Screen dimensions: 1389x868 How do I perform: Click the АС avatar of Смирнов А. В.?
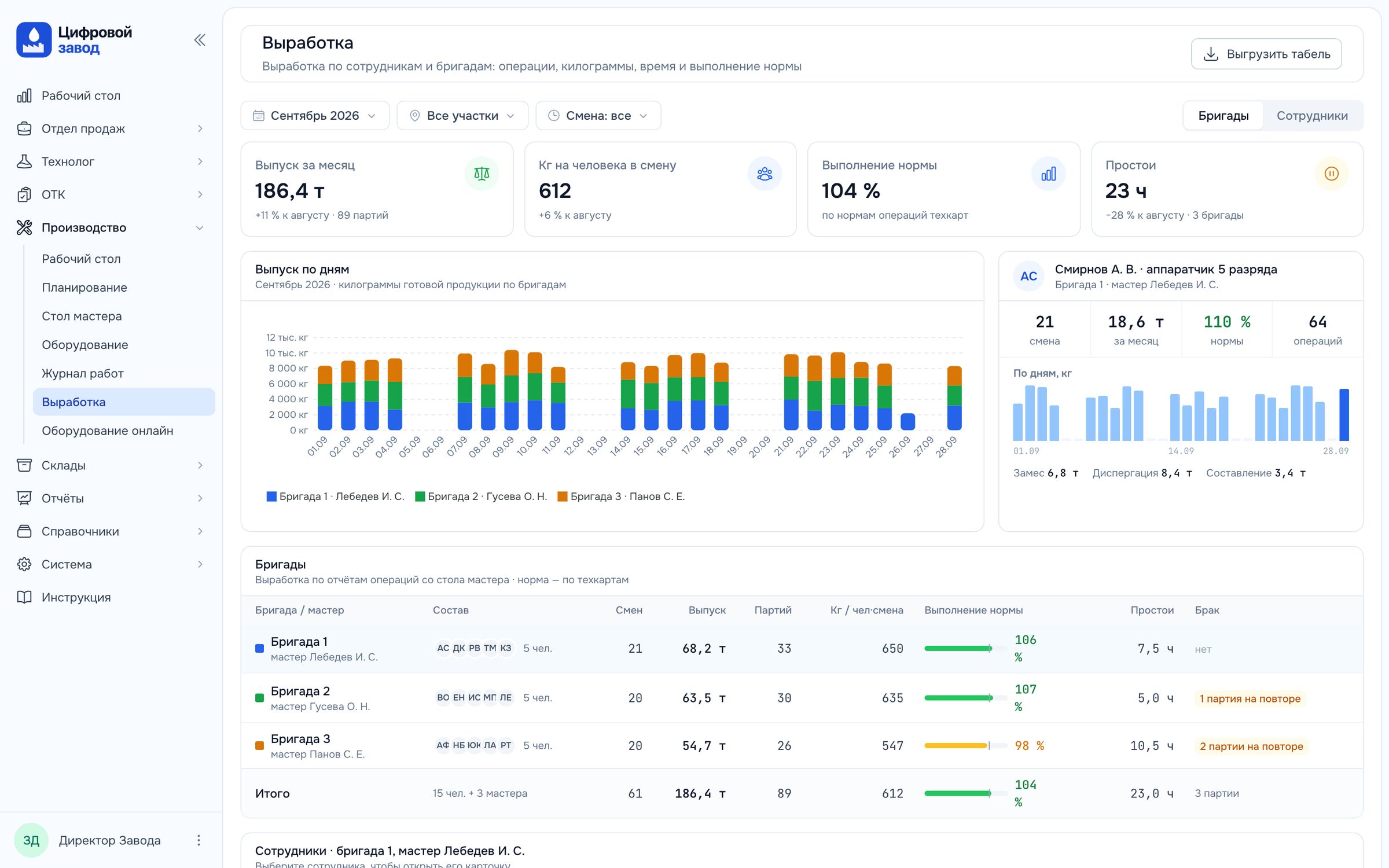(x=1028, y=276)
